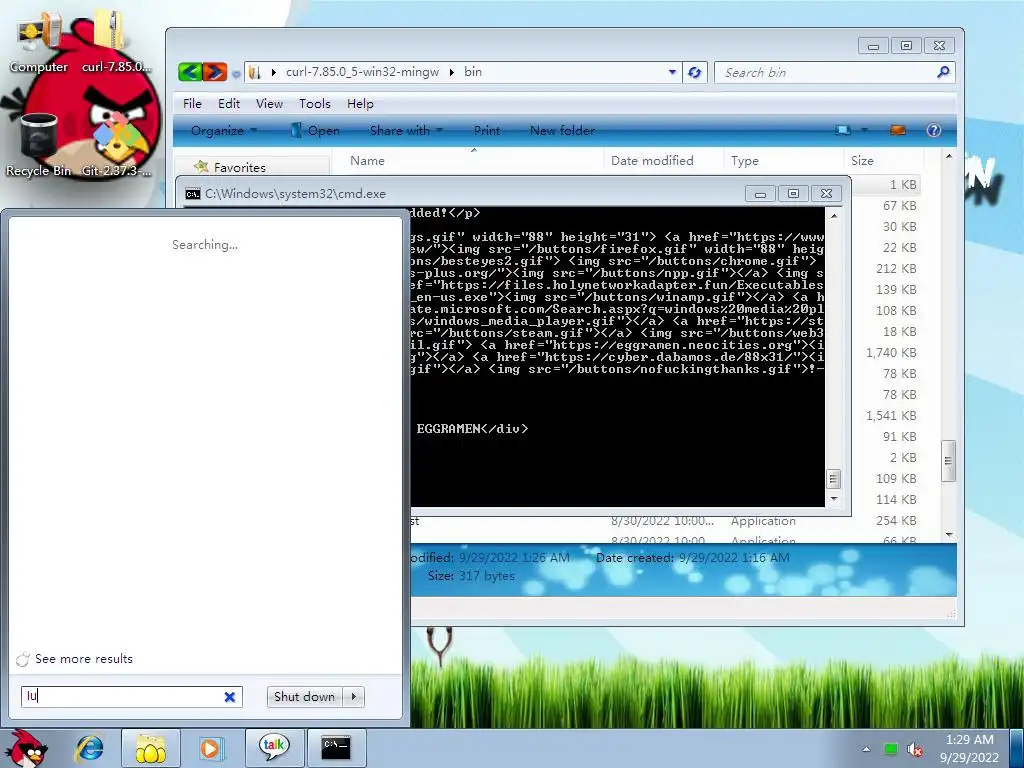Open the Computer desktop icon
The width and height of the screenshot is (1024, 768).
(39, 42)
